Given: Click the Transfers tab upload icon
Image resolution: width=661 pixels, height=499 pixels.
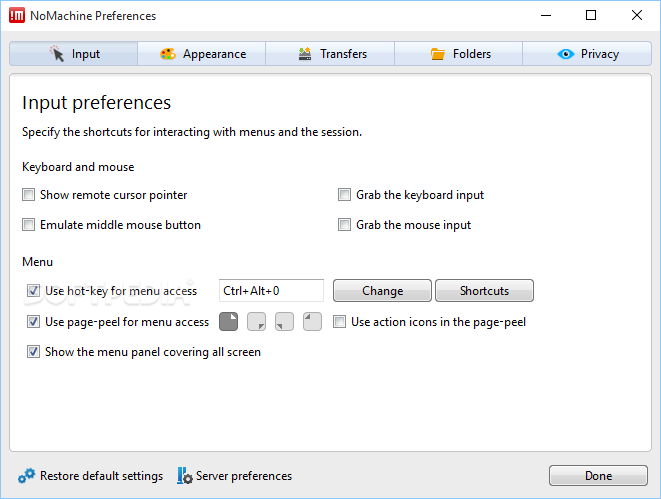Looking at the screenshot, I should [305, 54].
